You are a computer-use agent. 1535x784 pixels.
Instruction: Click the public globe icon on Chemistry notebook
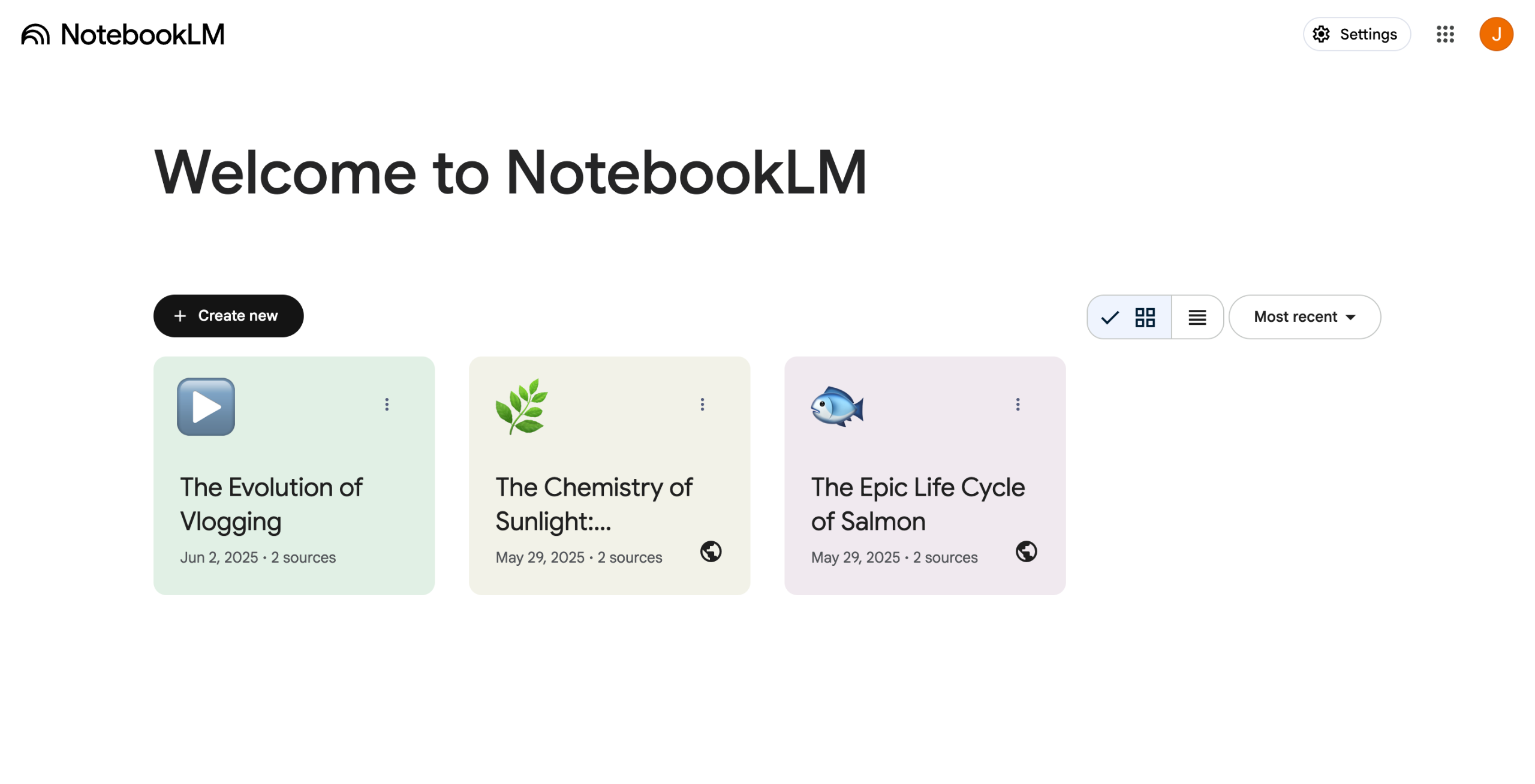coord(711,551)
